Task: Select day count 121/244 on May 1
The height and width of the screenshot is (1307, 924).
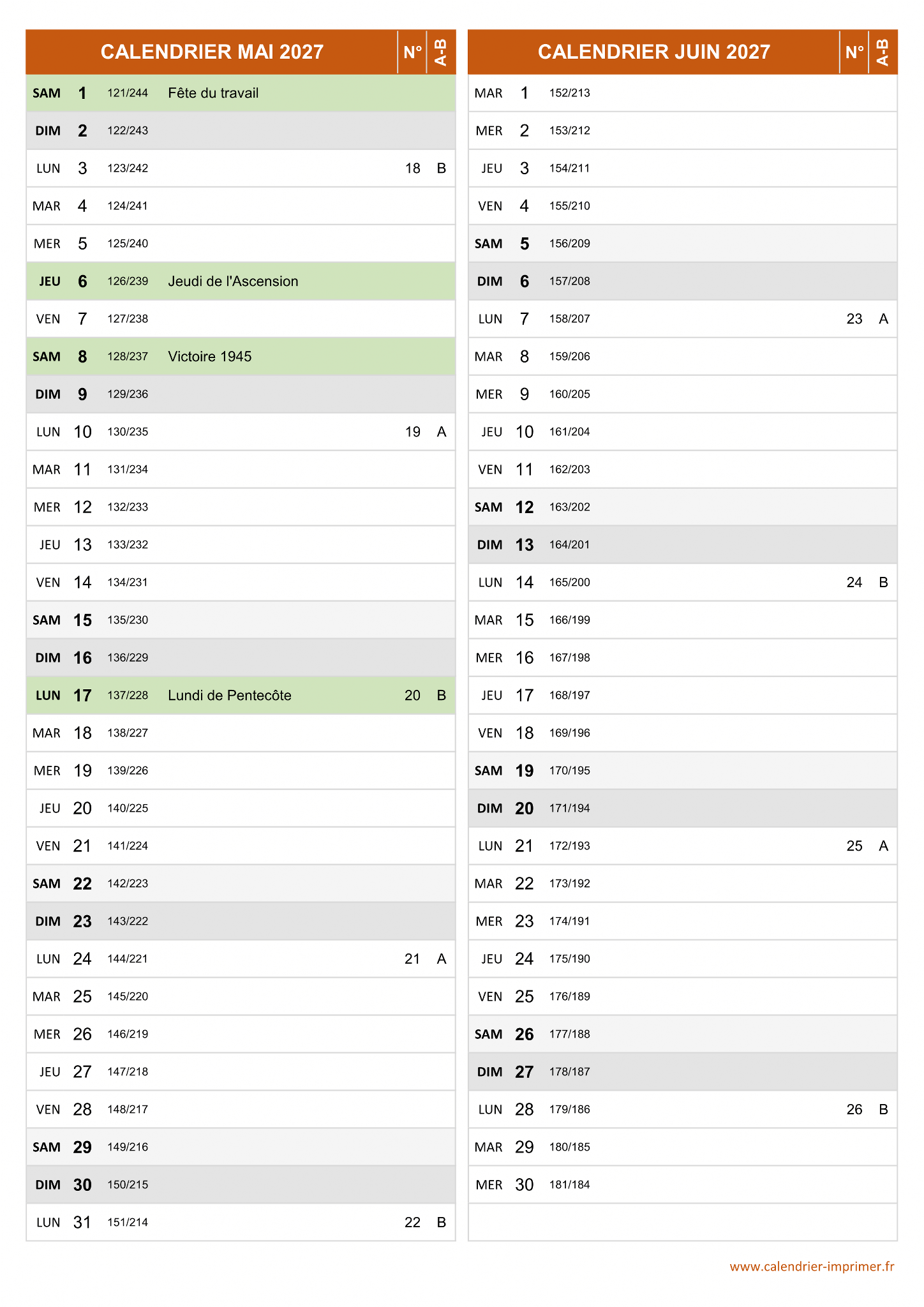Action: [128, 93]
